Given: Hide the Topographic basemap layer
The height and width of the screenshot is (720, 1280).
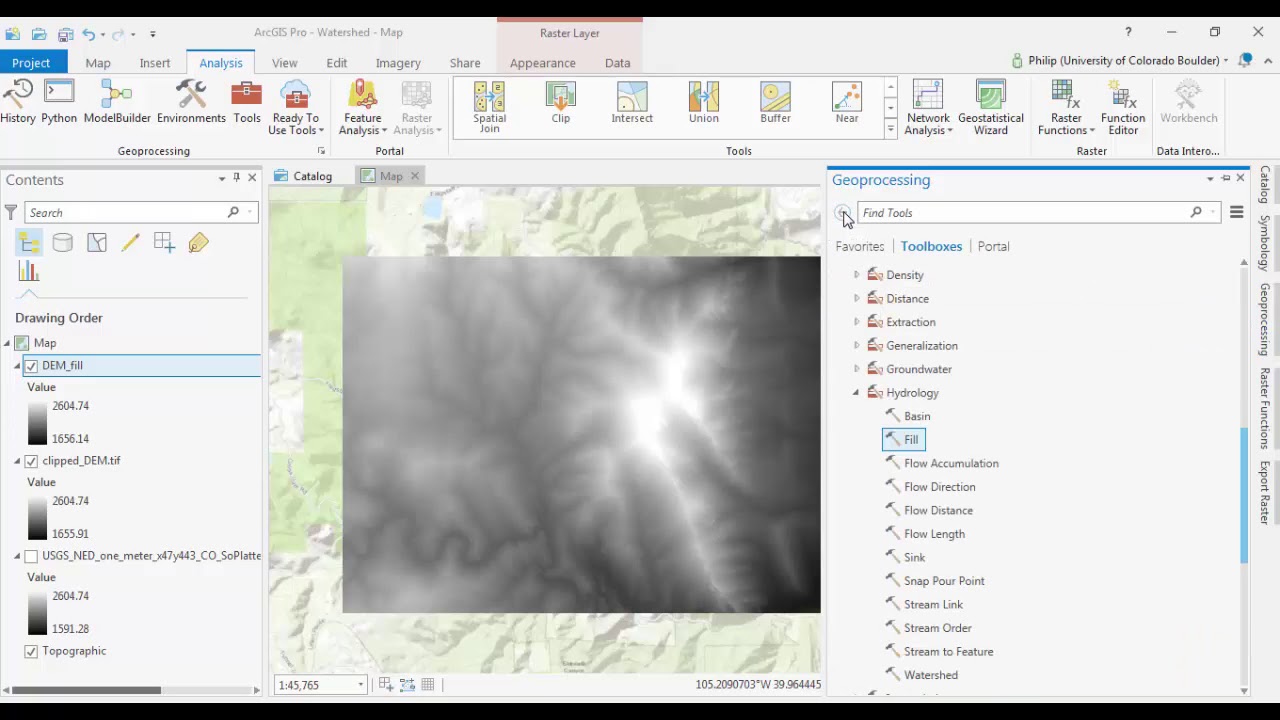Looking at the screenshot, I should [x=31, y=651].
